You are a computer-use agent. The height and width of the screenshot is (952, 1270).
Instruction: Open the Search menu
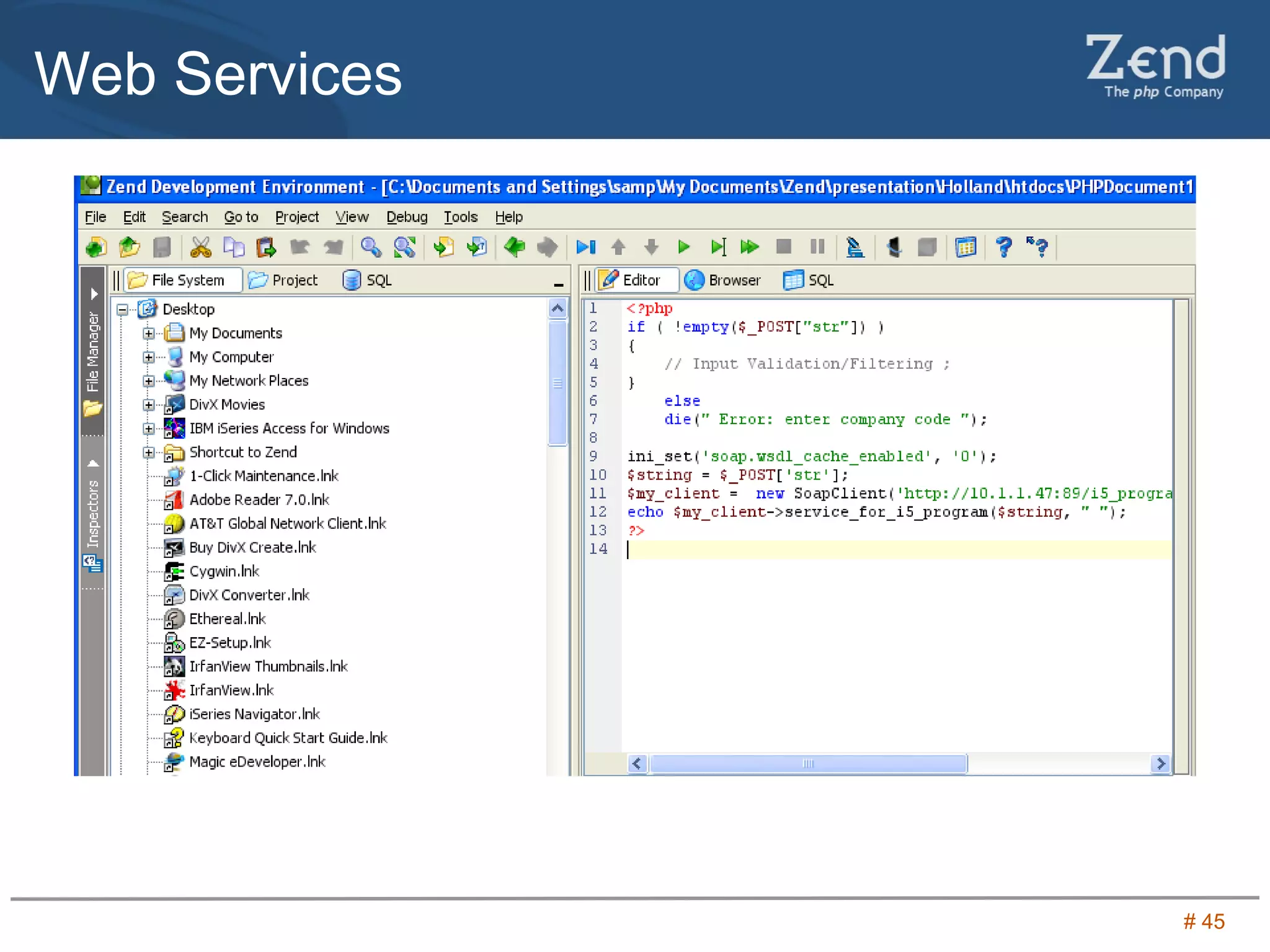click(185, 217)
